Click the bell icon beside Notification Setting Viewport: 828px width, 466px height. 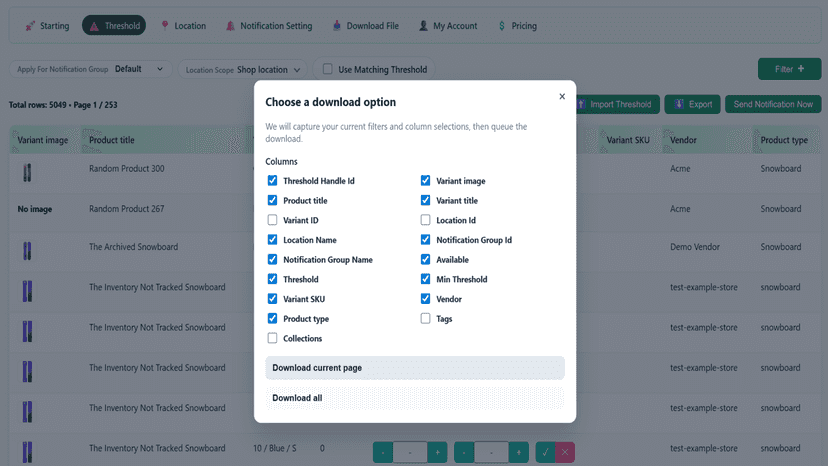point(230,26)
